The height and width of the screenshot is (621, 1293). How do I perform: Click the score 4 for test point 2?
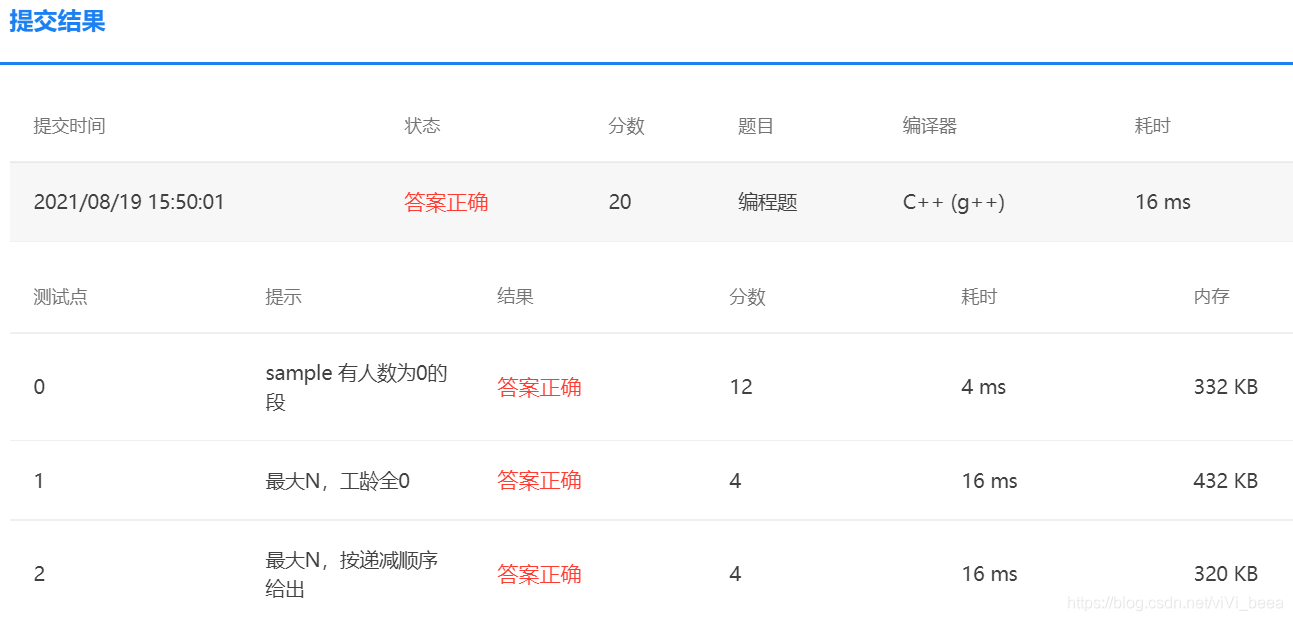click(x=735, y=574)
